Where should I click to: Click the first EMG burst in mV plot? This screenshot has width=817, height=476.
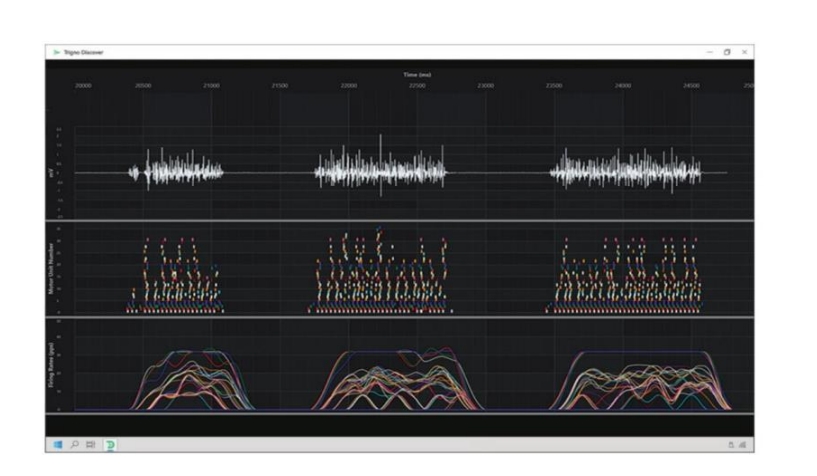pyautogui.click(x=180, y=172)
